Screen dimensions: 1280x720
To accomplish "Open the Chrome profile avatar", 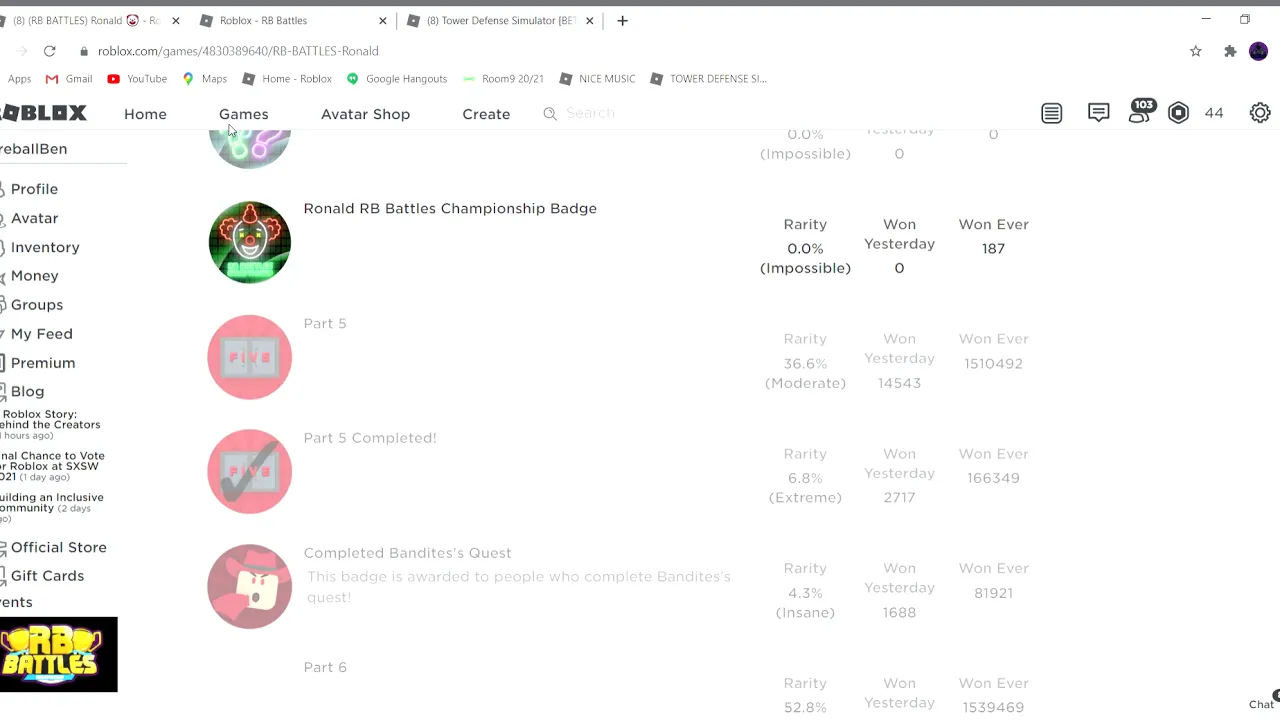I will [1259, 51].
